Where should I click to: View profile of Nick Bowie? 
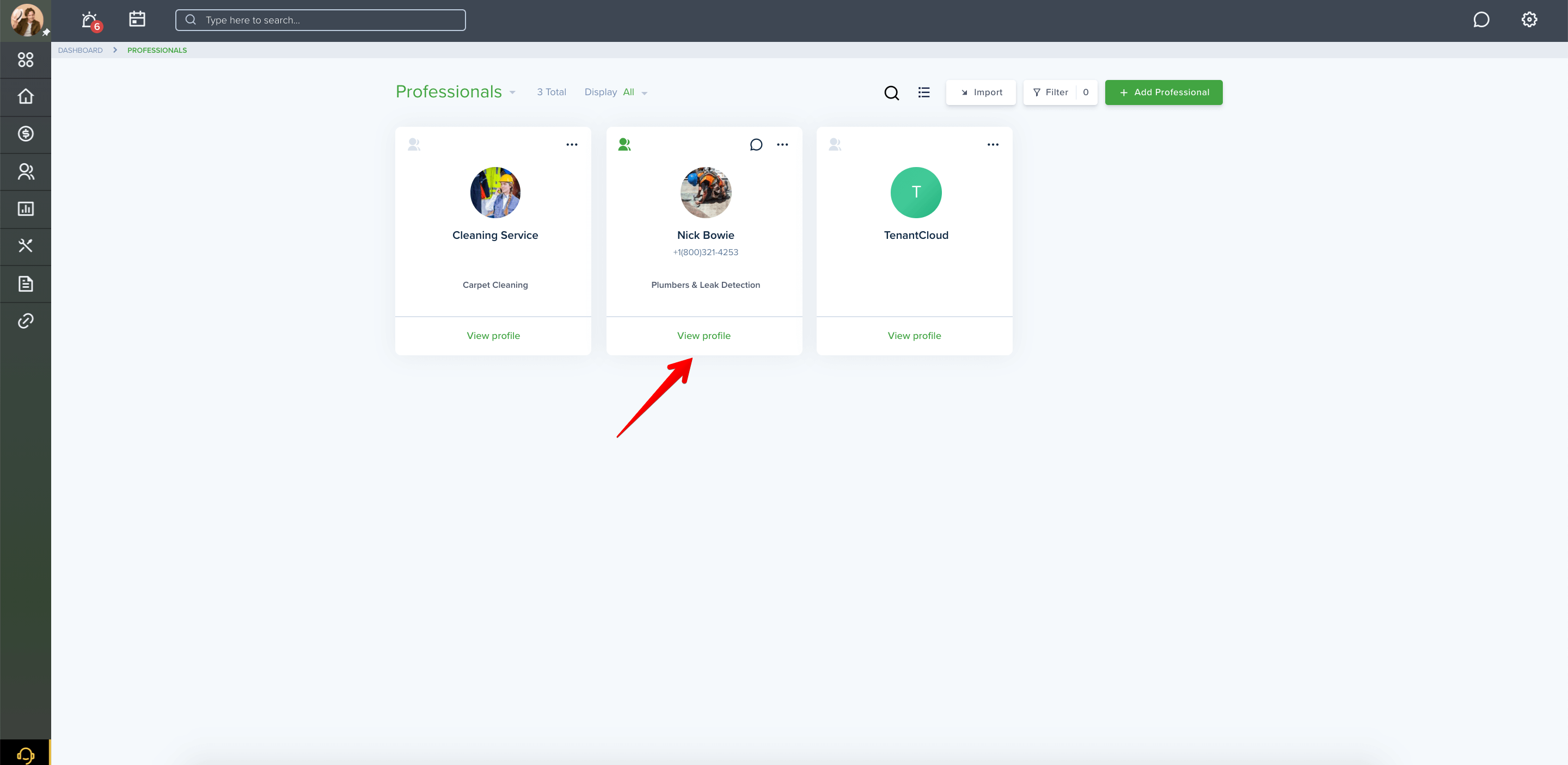(703, 336)
